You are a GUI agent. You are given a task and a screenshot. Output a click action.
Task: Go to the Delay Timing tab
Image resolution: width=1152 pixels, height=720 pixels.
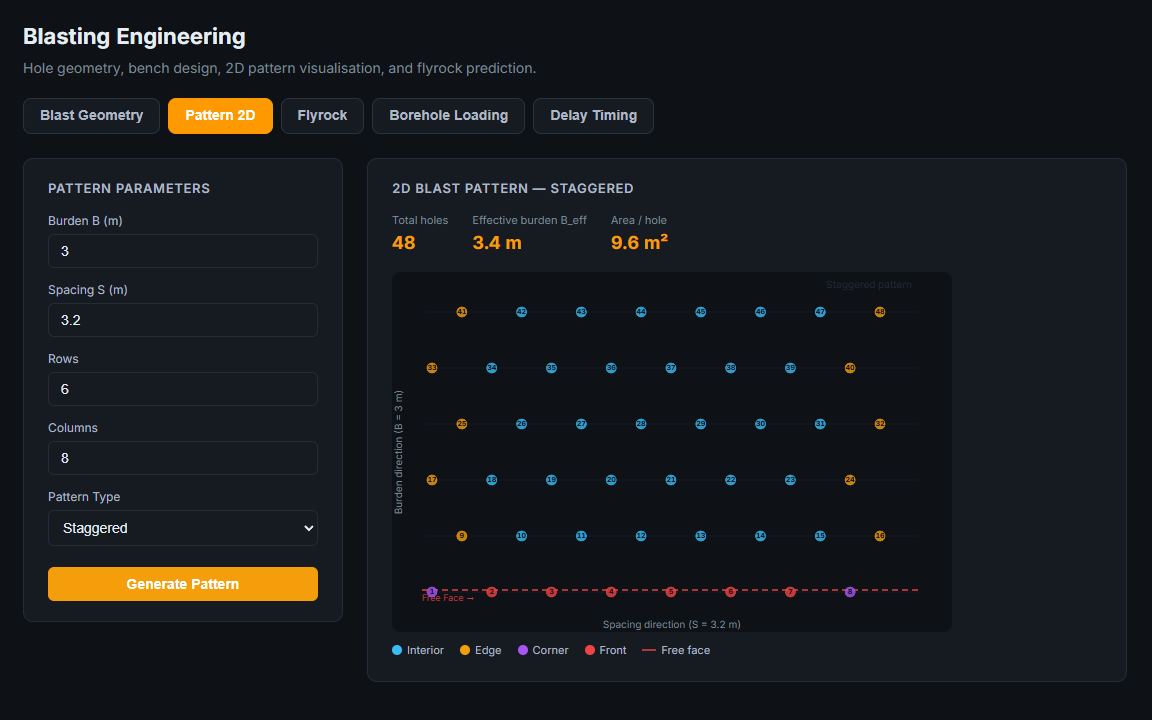[594, 116]
